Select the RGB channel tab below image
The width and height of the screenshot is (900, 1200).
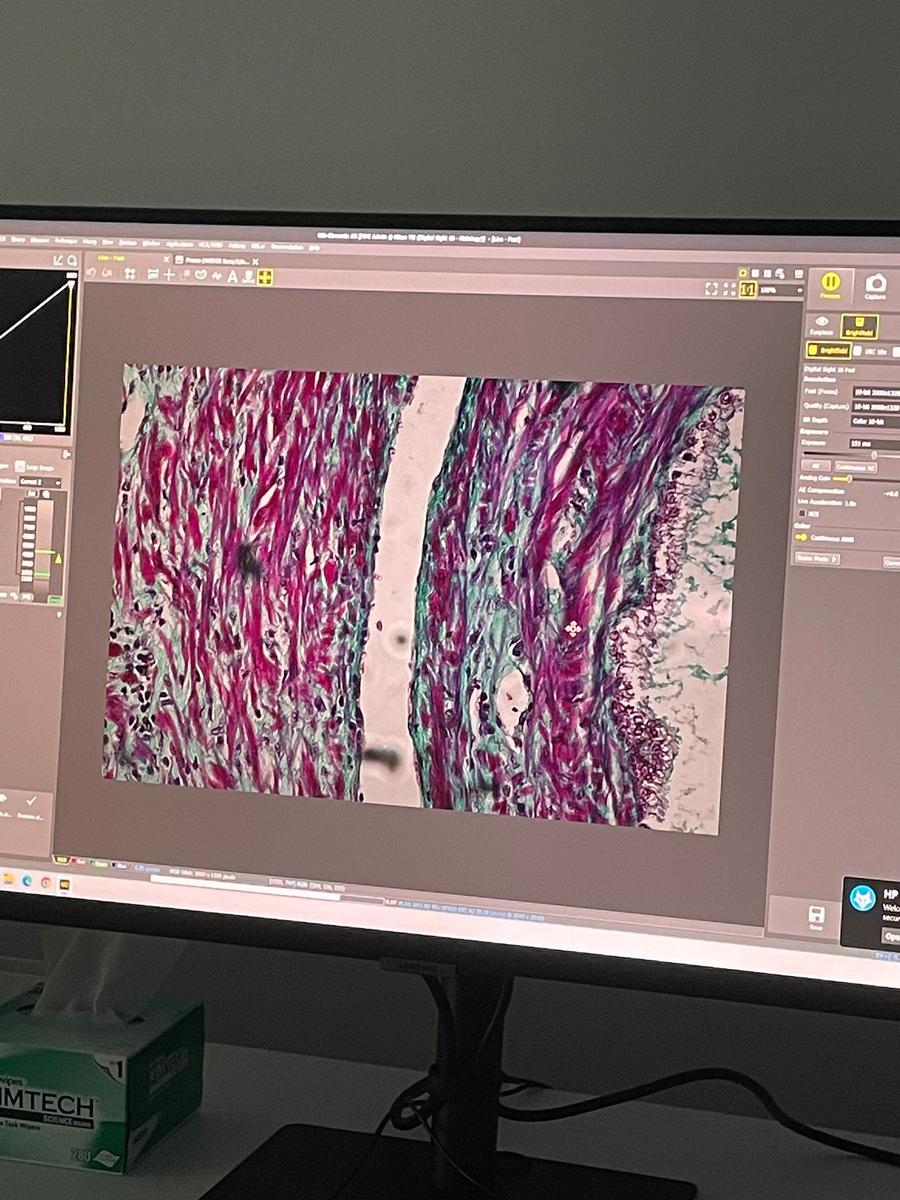(x=61, y=859)
